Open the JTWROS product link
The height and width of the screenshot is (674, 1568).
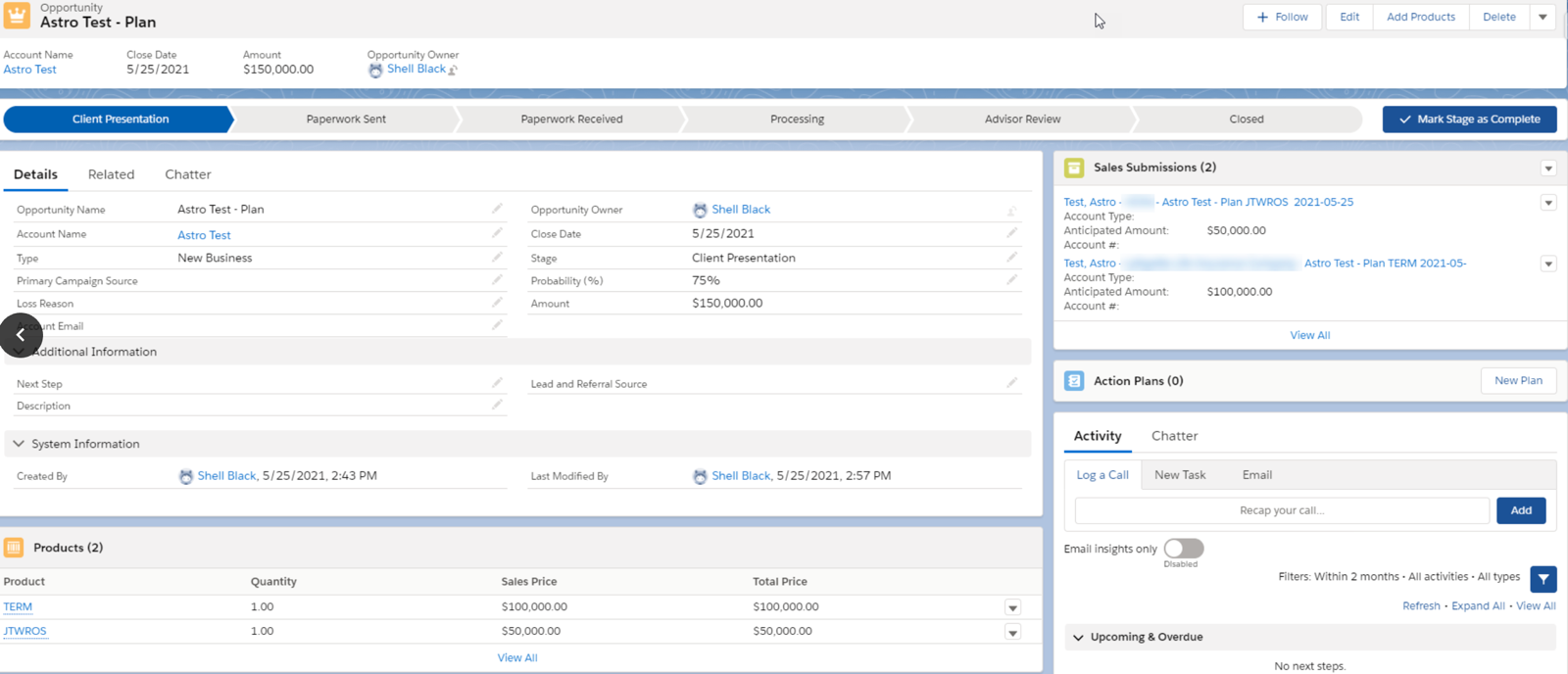point(24,631)
